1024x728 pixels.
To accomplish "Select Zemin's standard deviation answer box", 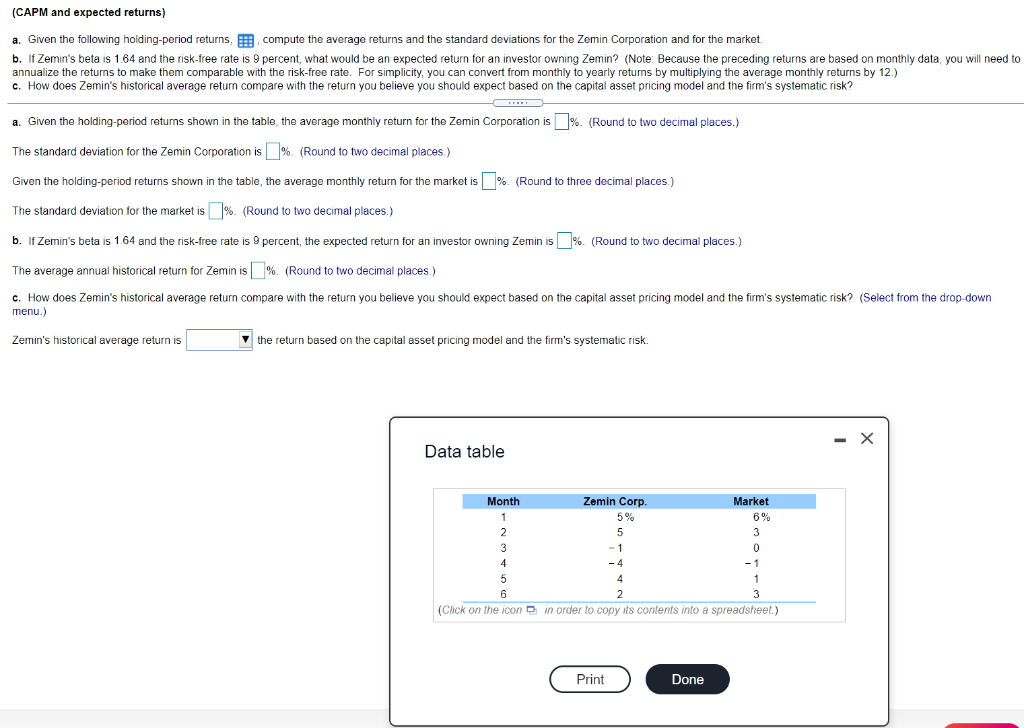I will pos(273,151).
